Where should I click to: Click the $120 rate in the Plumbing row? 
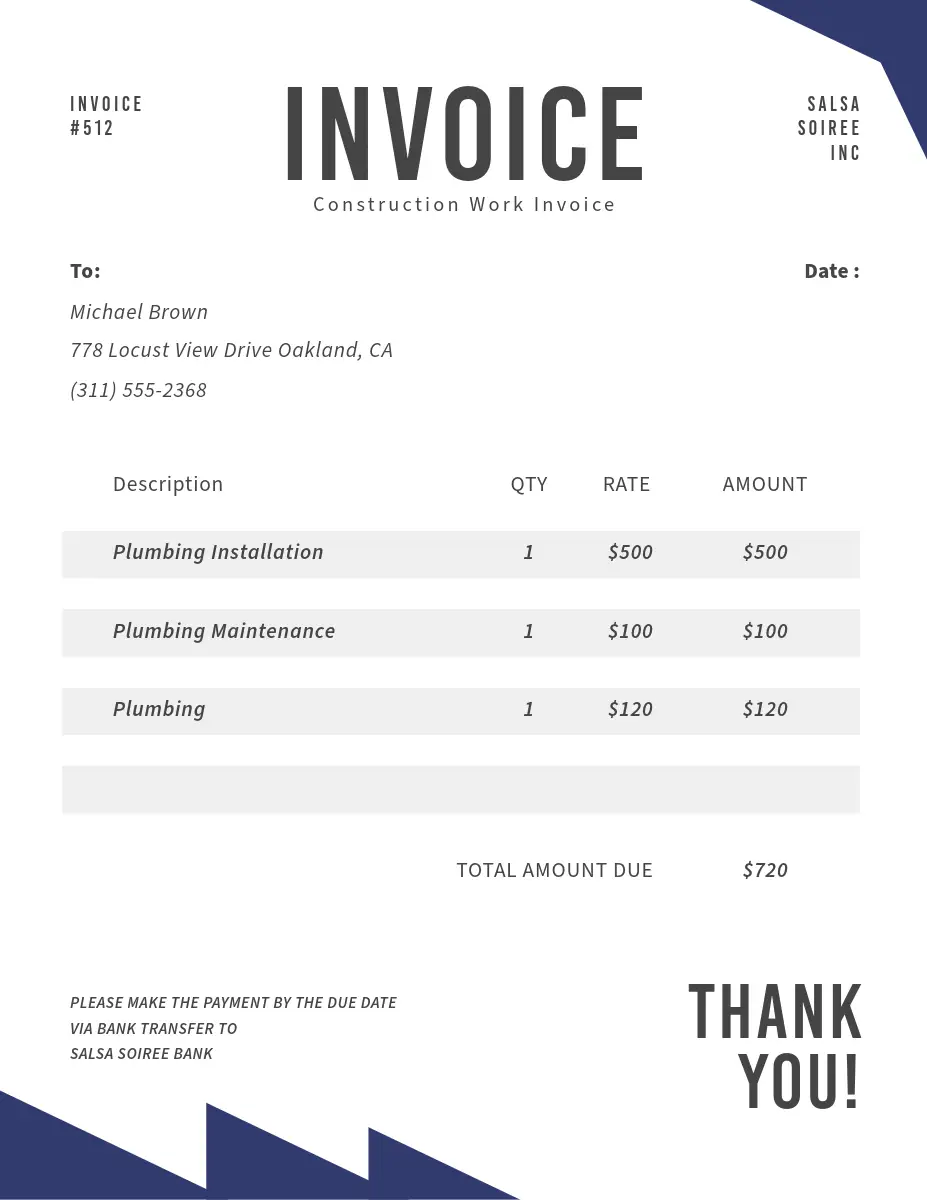pos(630,709)
